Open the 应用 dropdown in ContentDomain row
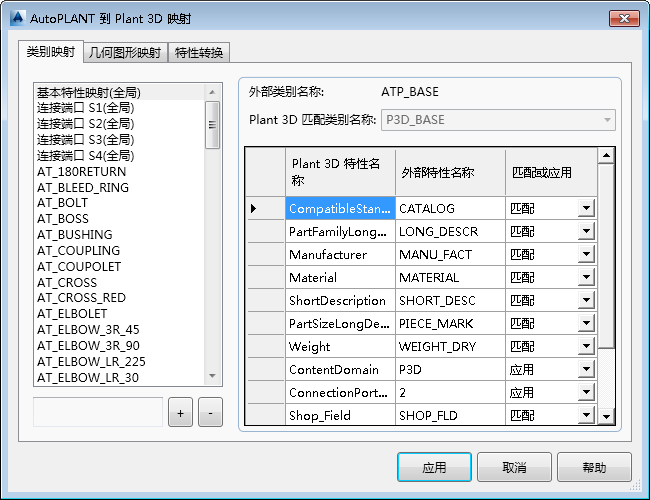 pyautogui.click(x=586, y=369)
